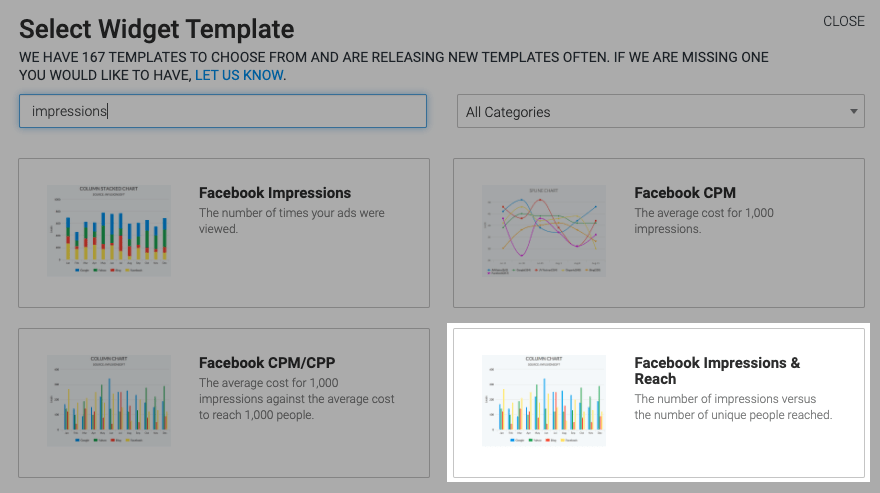Click the average cost per 1,000 impressions description
Viewport: 880px width, 493px height.
[704, 221]
